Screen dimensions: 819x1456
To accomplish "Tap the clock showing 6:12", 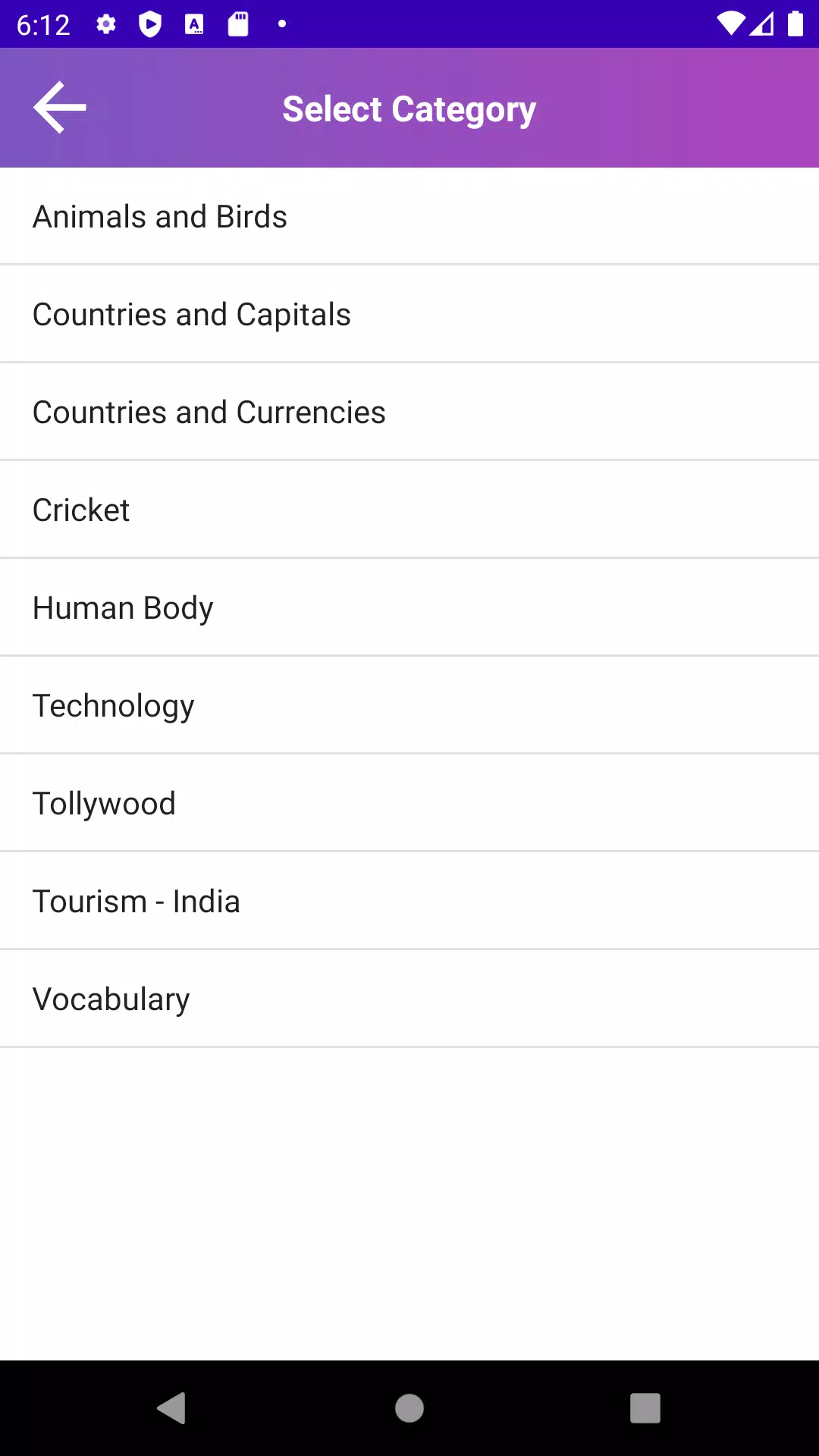I will (x=43, y=25).
